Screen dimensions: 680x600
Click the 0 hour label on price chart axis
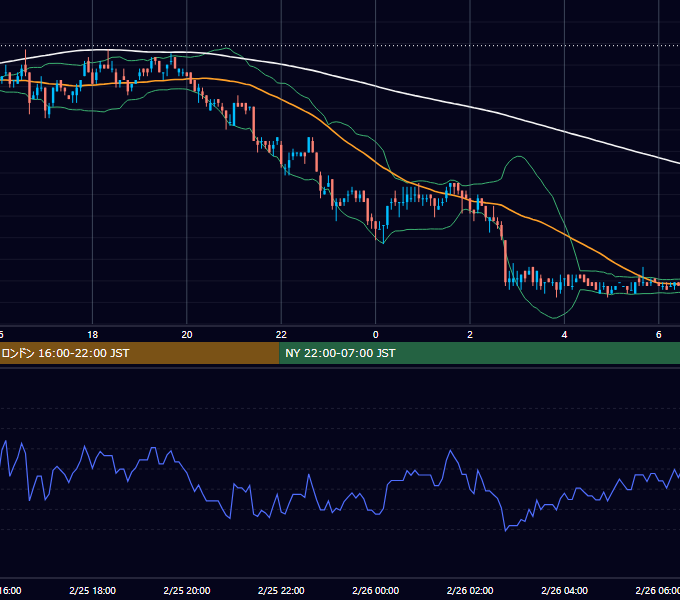(x=376, y=335)
